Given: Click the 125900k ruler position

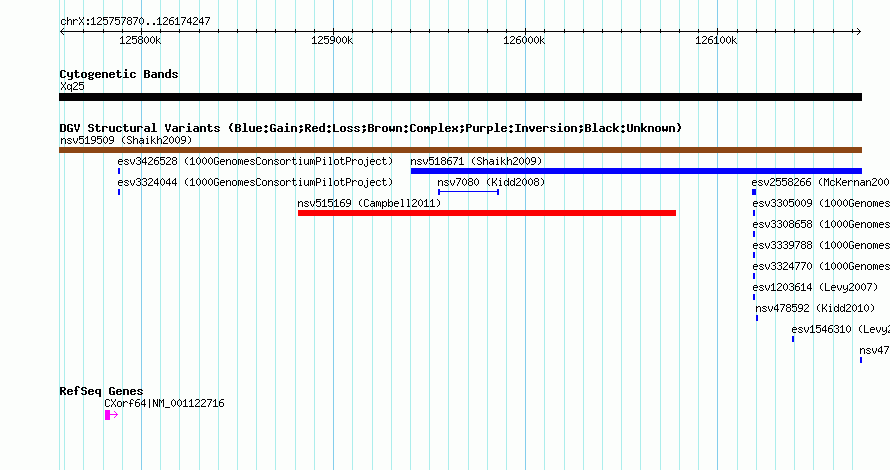Looking at the screenshot, I should tap(332, 40).
